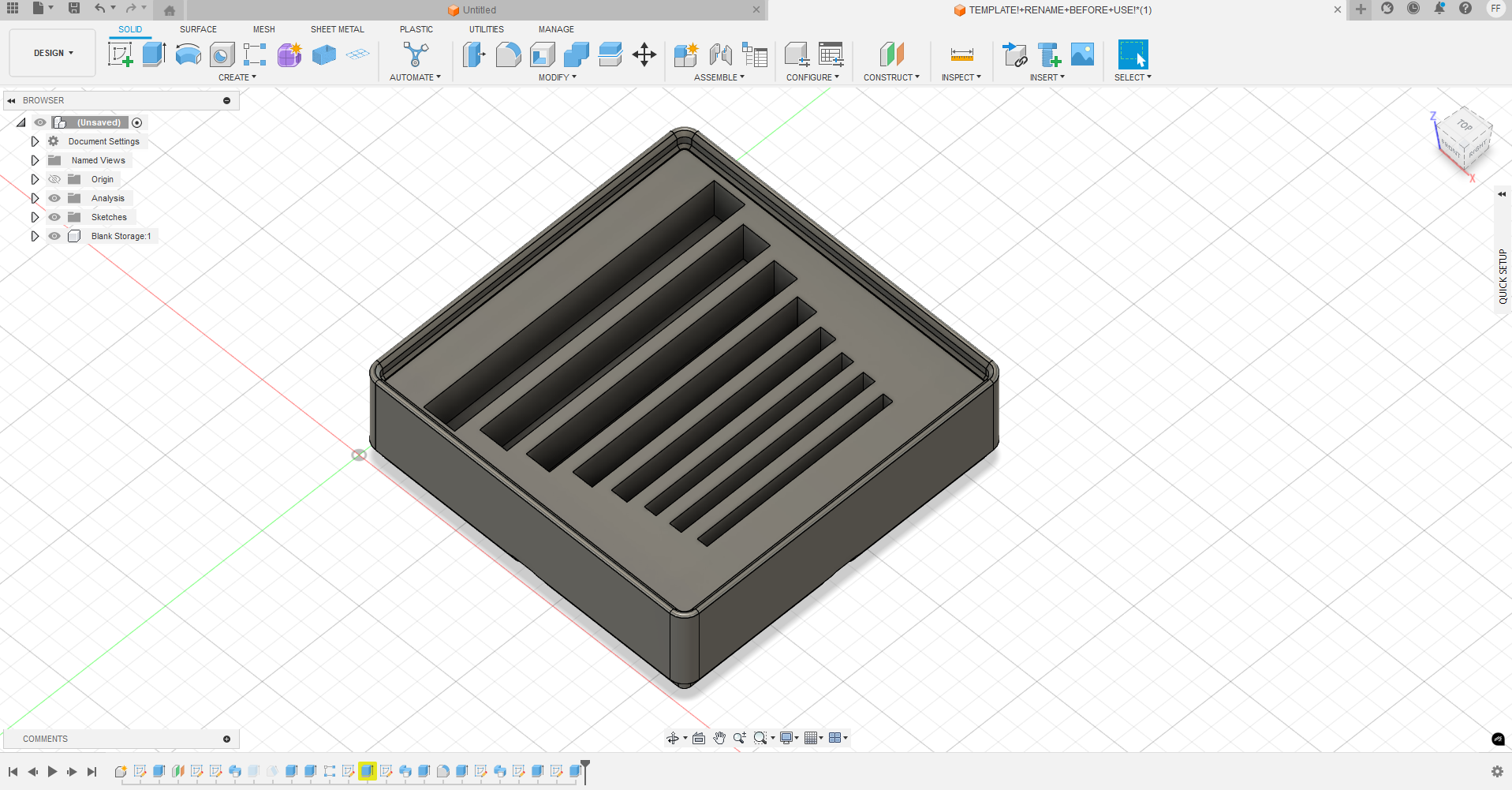The image size is (1512, 790).
Task: Select the Extrude tool
Action: pos(154,54)
